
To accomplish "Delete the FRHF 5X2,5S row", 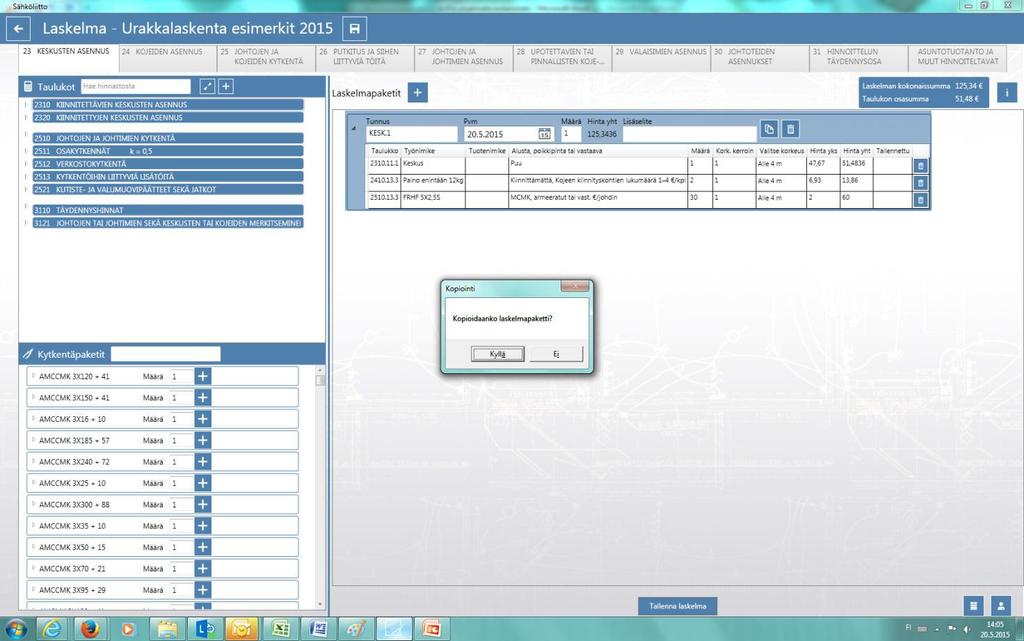I will point(920,200).
